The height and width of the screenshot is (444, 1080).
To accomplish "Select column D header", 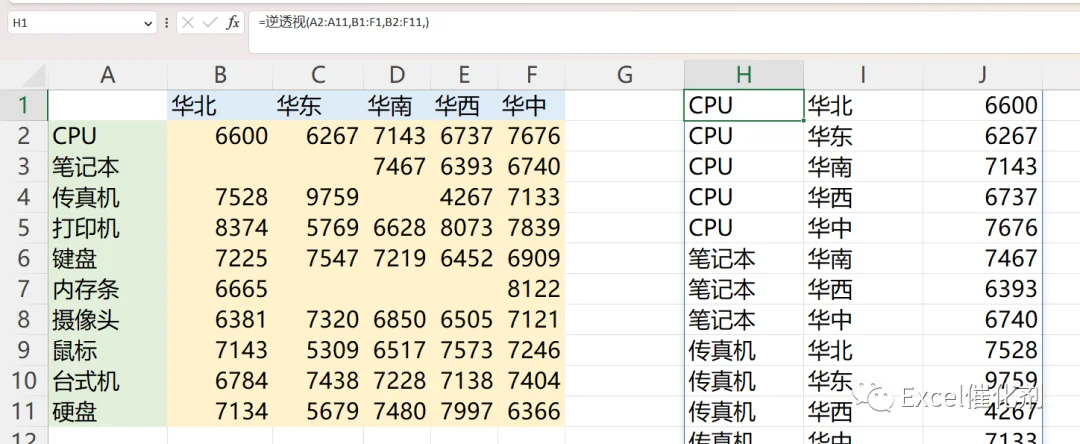I will [x=397, y=74].
